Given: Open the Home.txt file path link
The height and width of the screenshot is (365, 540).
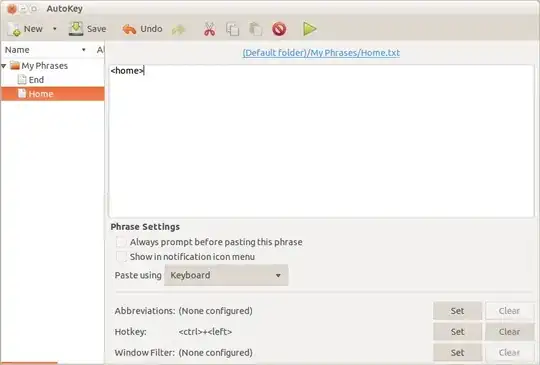Looking at the screenshot, I should click(x=321, y=53).
